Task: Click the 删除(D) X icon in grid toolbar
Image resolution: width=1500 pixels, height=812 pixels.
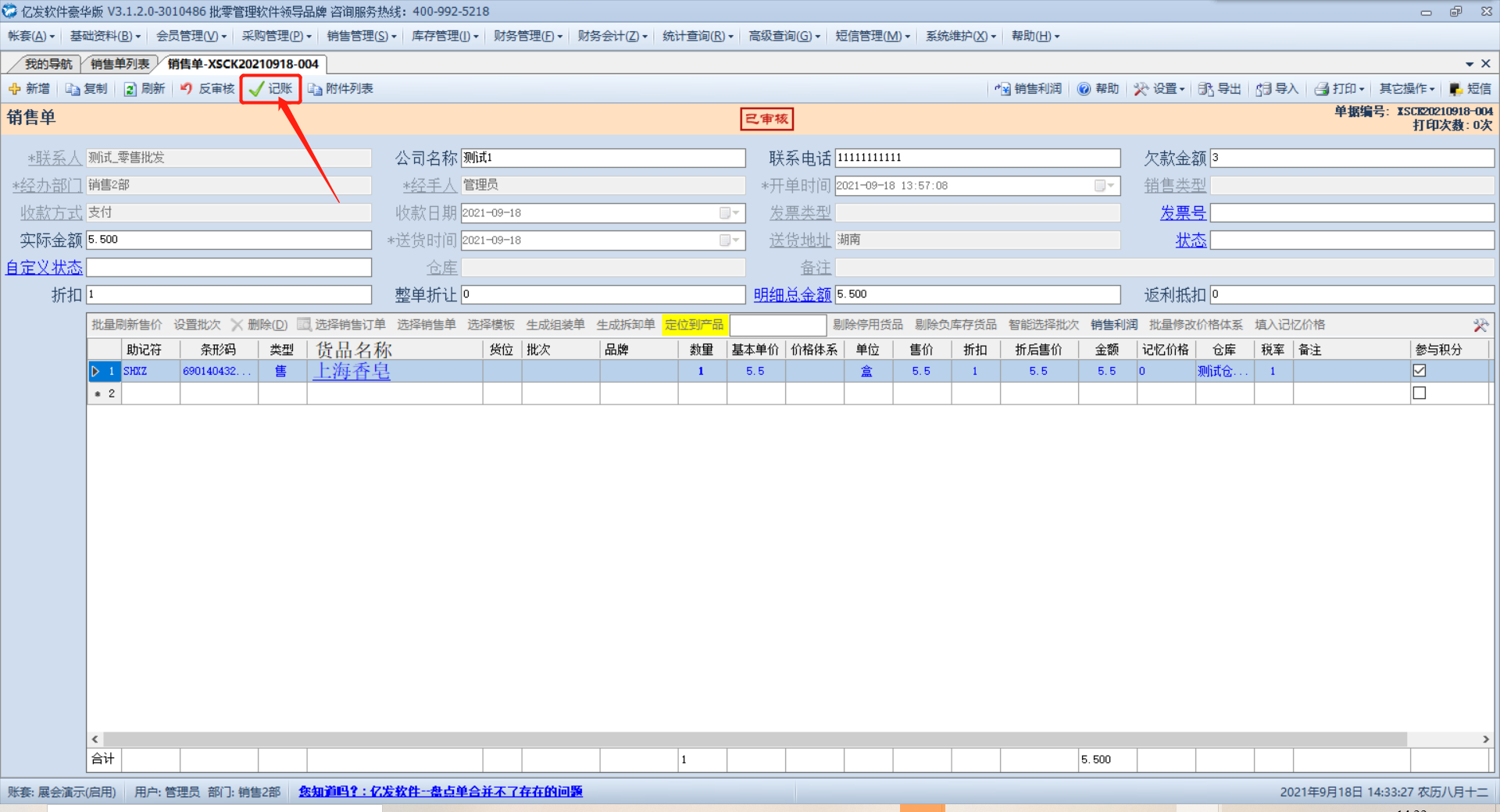Action: tap(237, 325)
